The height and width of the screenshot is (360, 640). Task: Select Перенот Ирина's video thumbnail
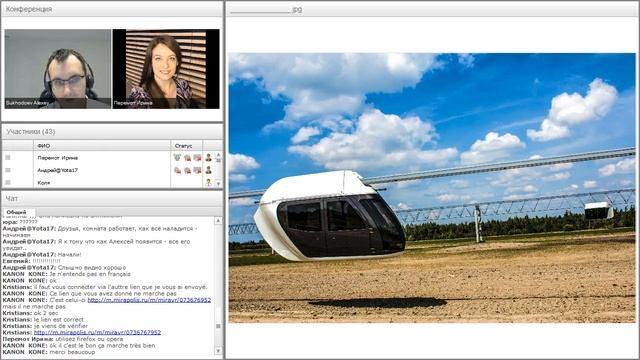pyautogui.click(x=166, y=69)
